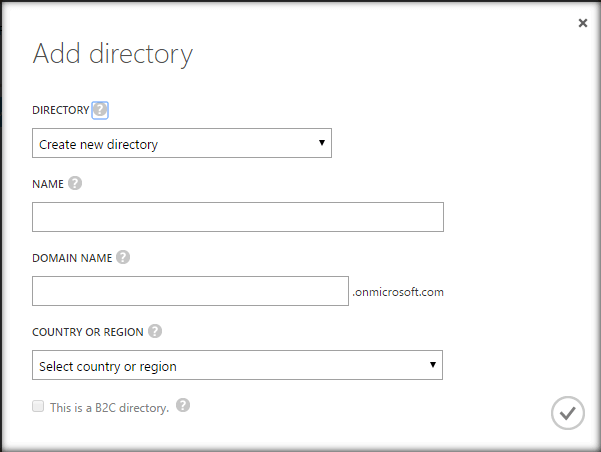The width and height of the screenshot is (601, 452).
Task: Click into the DOMAIN NAME input box
Action: click(x=190, y=291)
